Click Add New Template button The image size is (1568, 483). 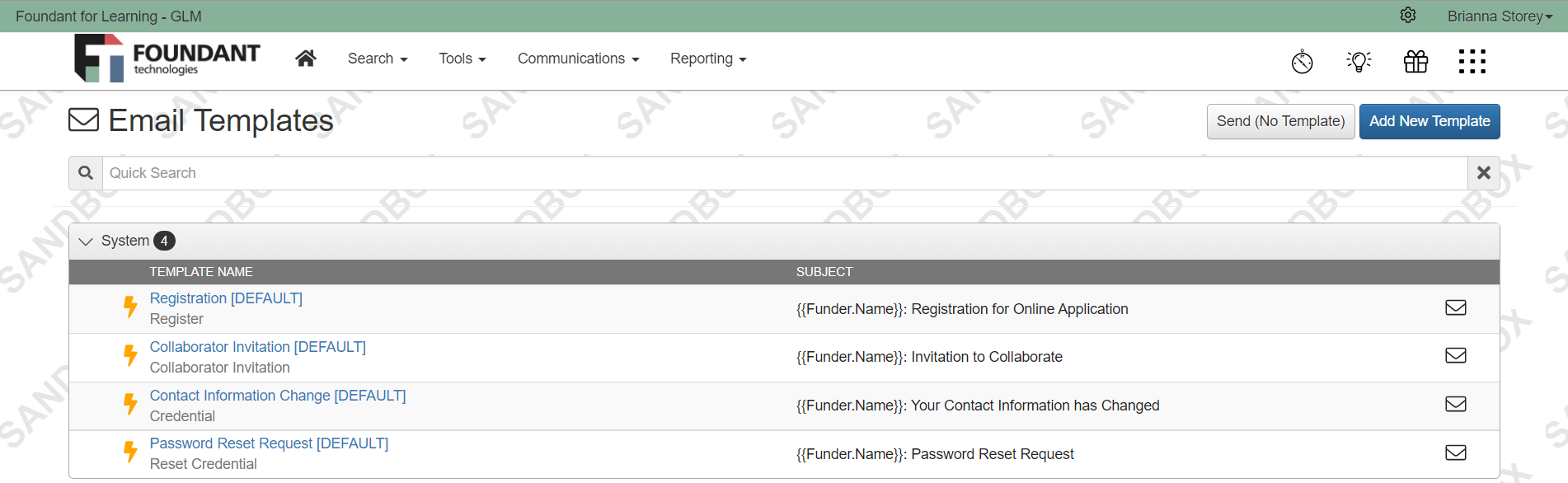[x=1430, y=121]
